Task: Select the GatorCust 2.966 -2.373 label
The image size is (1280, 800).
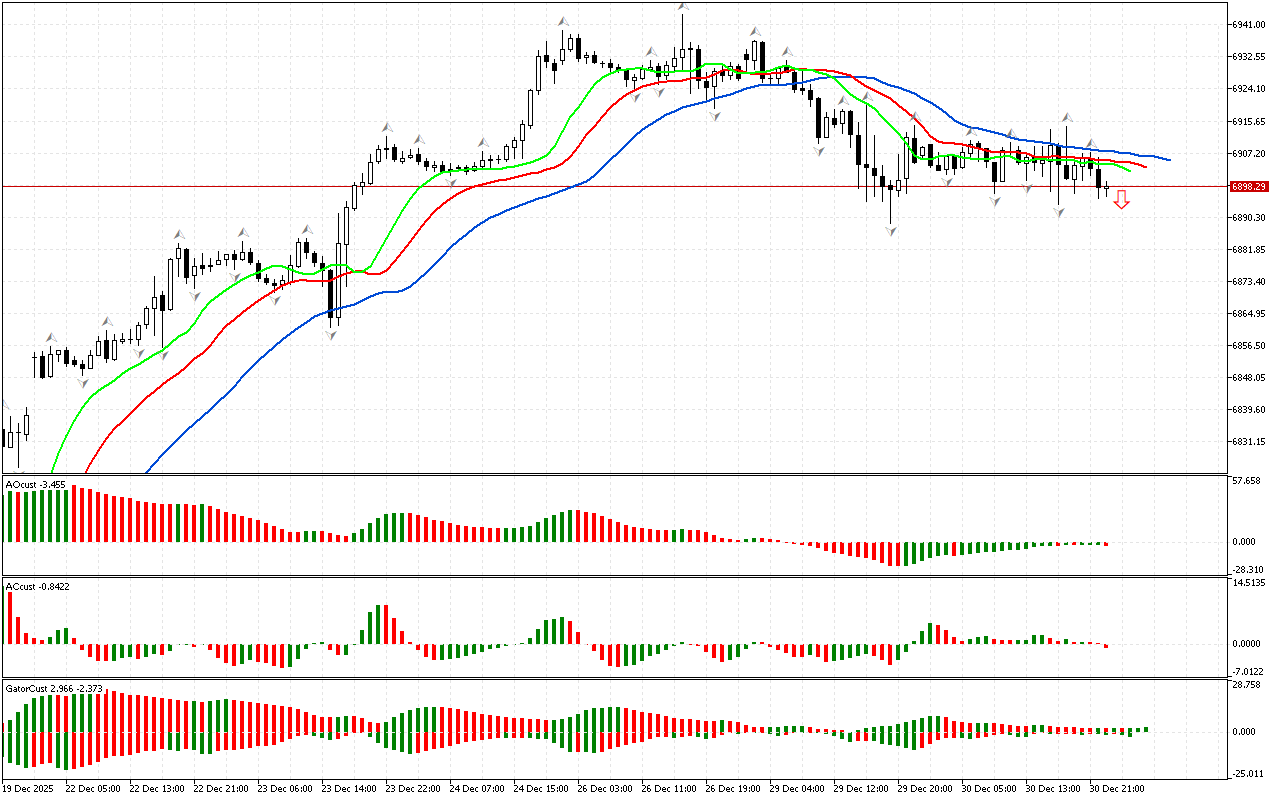Action: pyautogui.click(x=54, y=689)
